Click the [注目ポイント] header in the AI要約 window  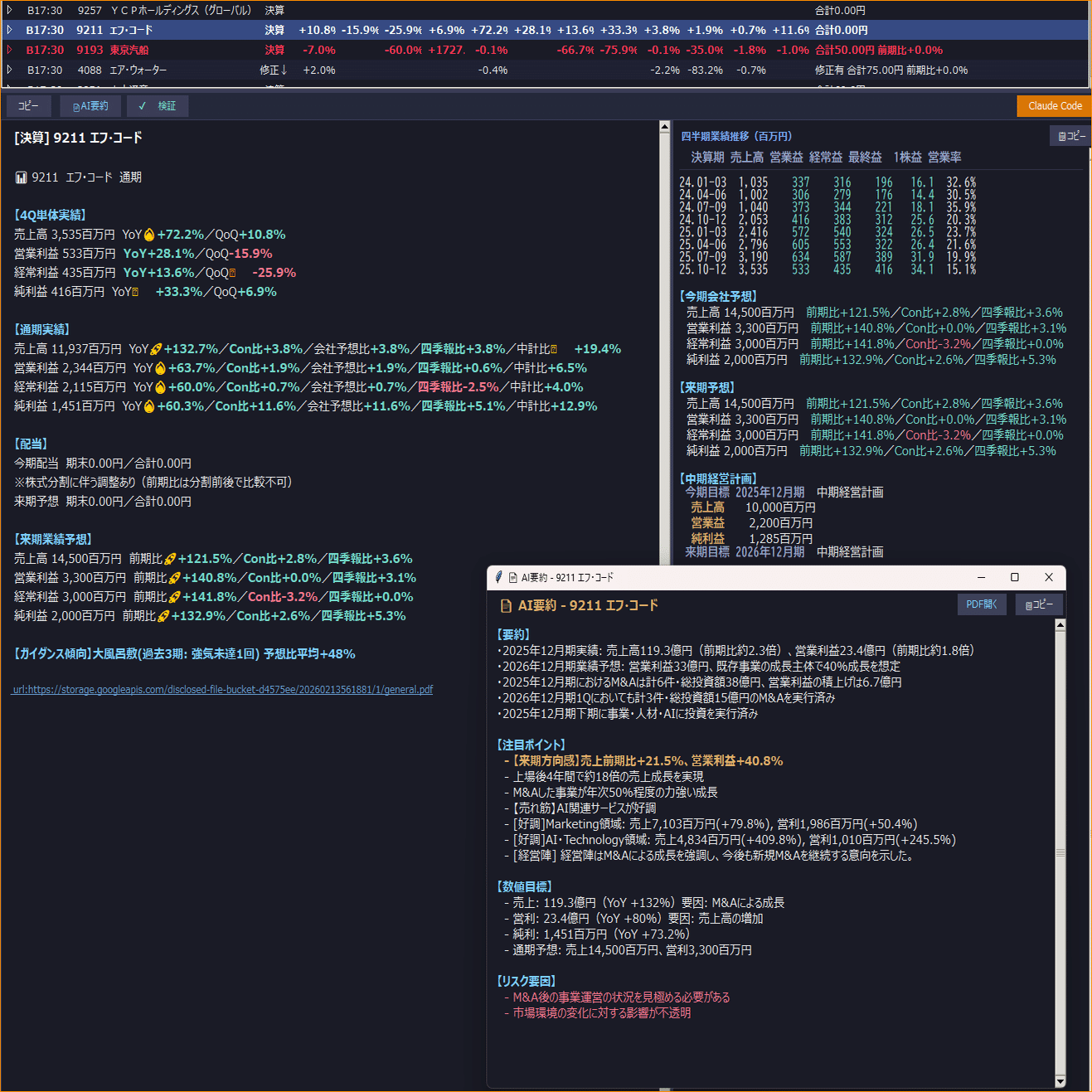[x=531, y=745]
